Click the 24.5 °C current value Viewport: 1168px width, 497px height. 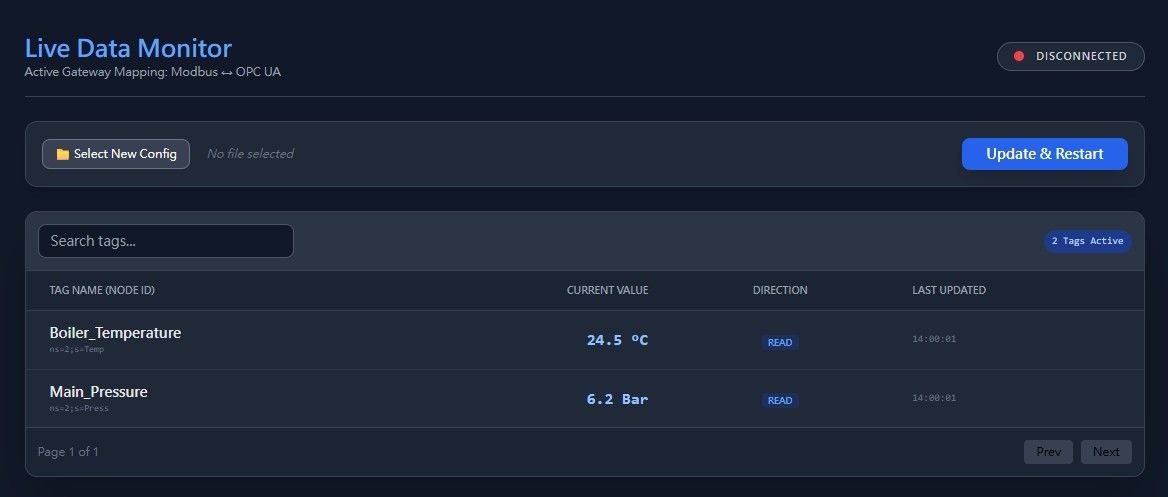pyautogui.click(x=617, y=340)
